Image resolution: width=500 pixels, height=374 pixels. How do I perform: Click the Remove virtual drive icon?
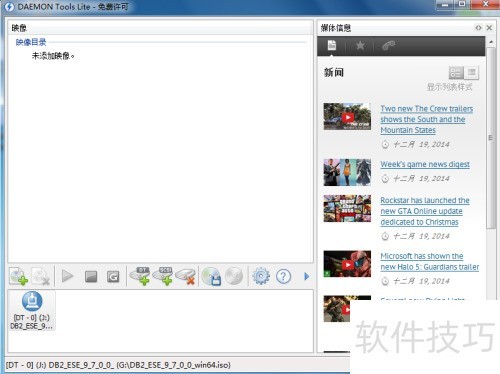pos(185,276)
